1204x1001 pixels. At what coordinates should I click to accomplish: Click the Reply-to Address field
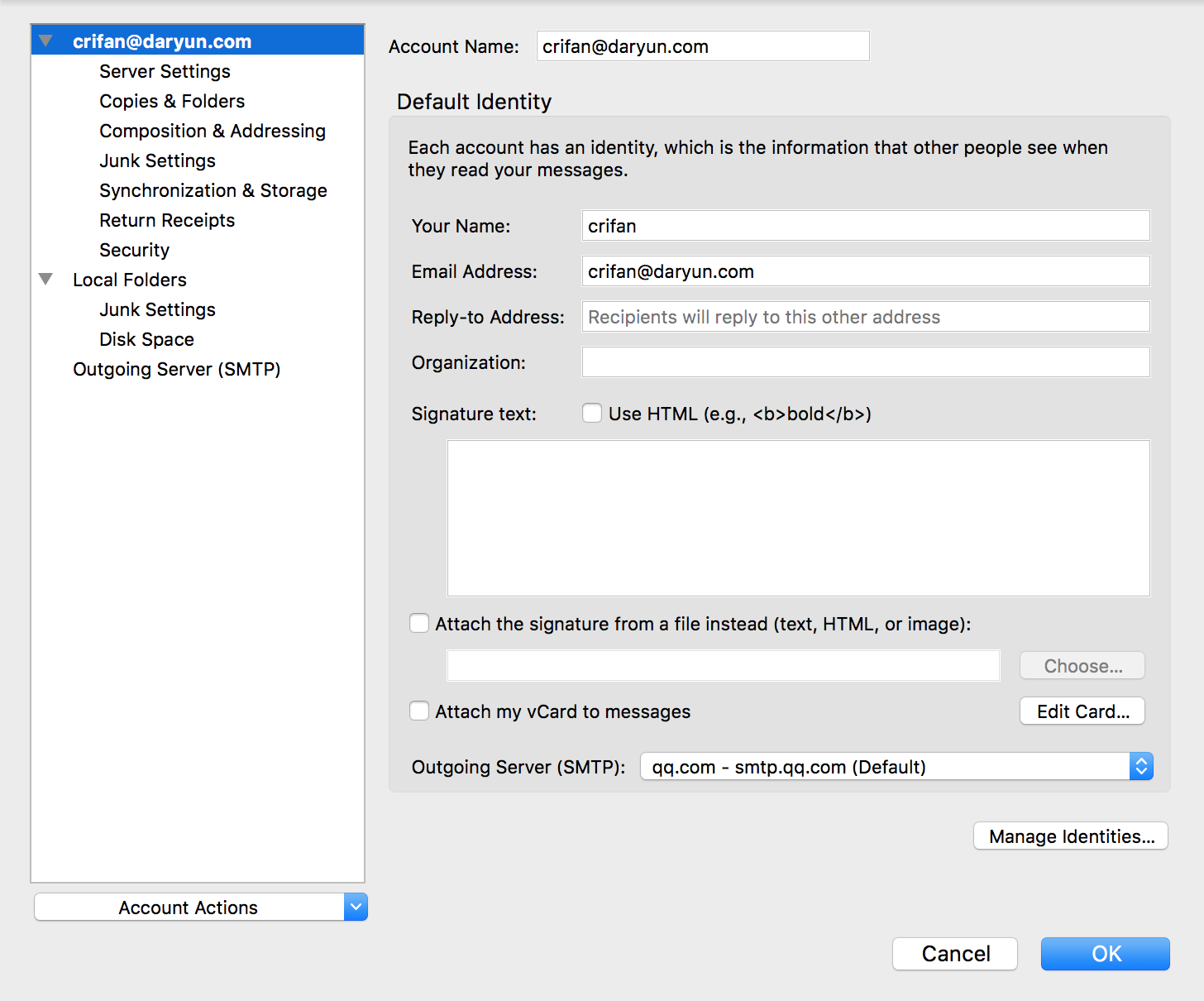[x=865, y=317]
